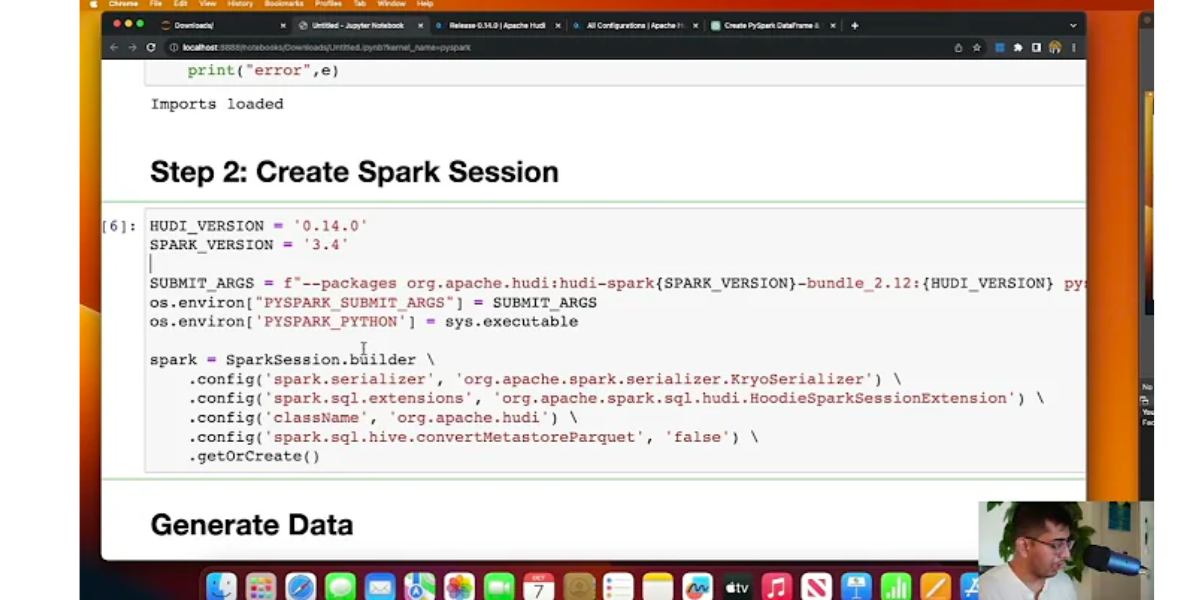Open Finder from the Dock
Screen dimensions: 1200x600
click(221, 587)
